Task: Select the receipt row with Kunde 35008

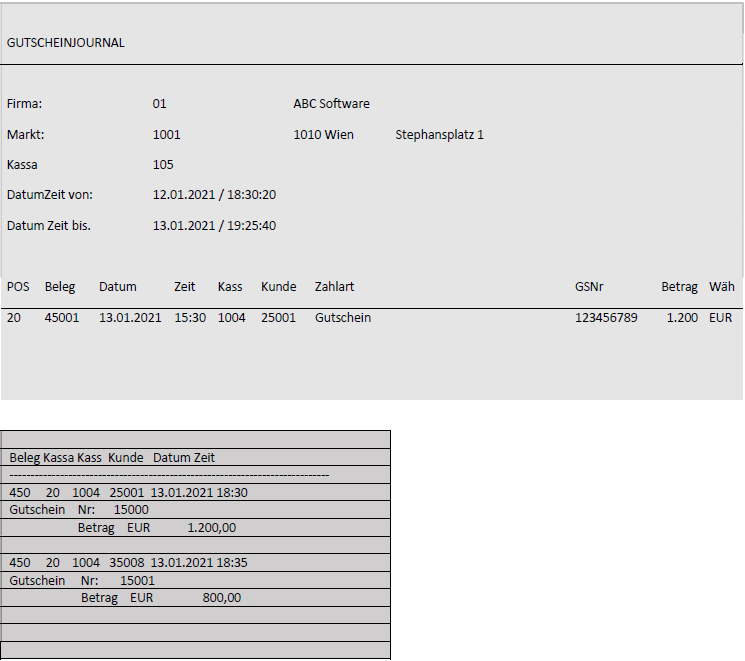Action: pyautogui.click(x=128, y=563)
